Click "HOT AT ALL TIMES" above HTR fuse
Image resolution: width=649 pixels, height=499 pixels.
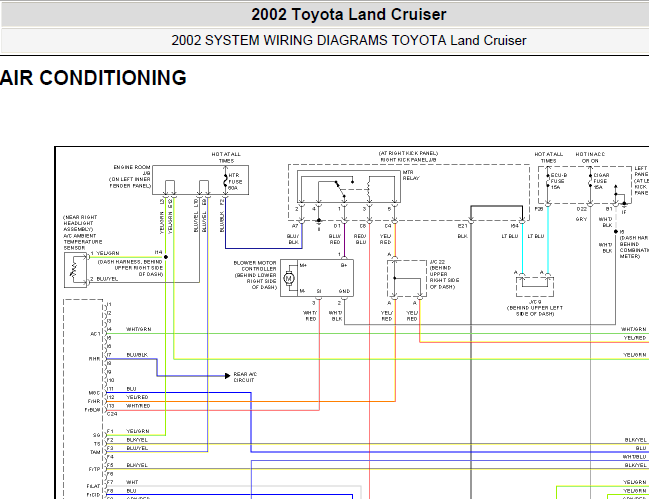226,157
